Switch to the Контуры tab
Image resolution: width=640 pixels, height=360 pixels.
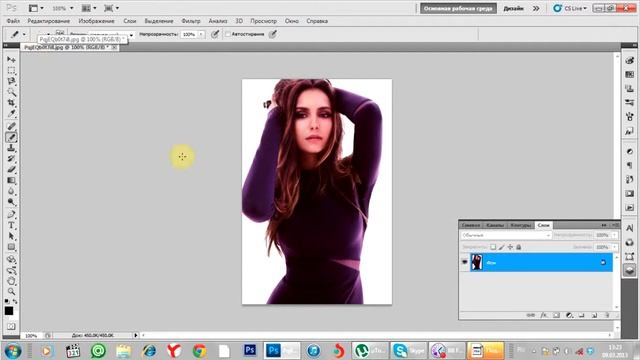pyautogui.click(x=521, y=225)
